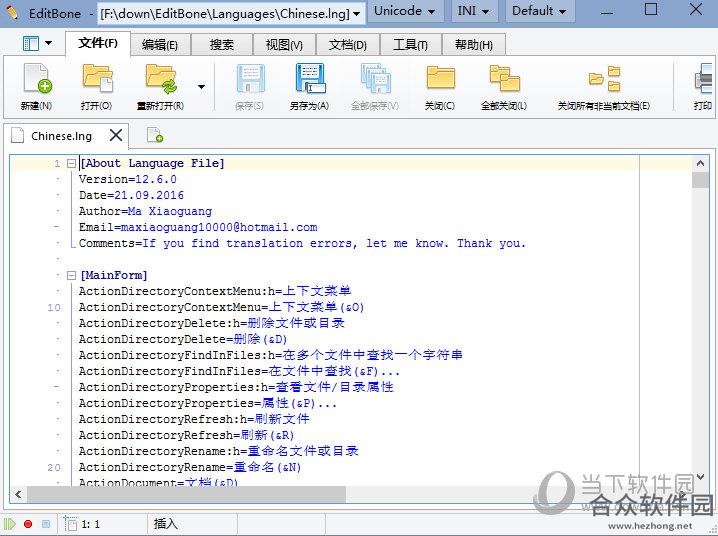Click the Save (保存) floppy icon
The height and width of the screenshot is (536, 718).
tap(250, 79)
